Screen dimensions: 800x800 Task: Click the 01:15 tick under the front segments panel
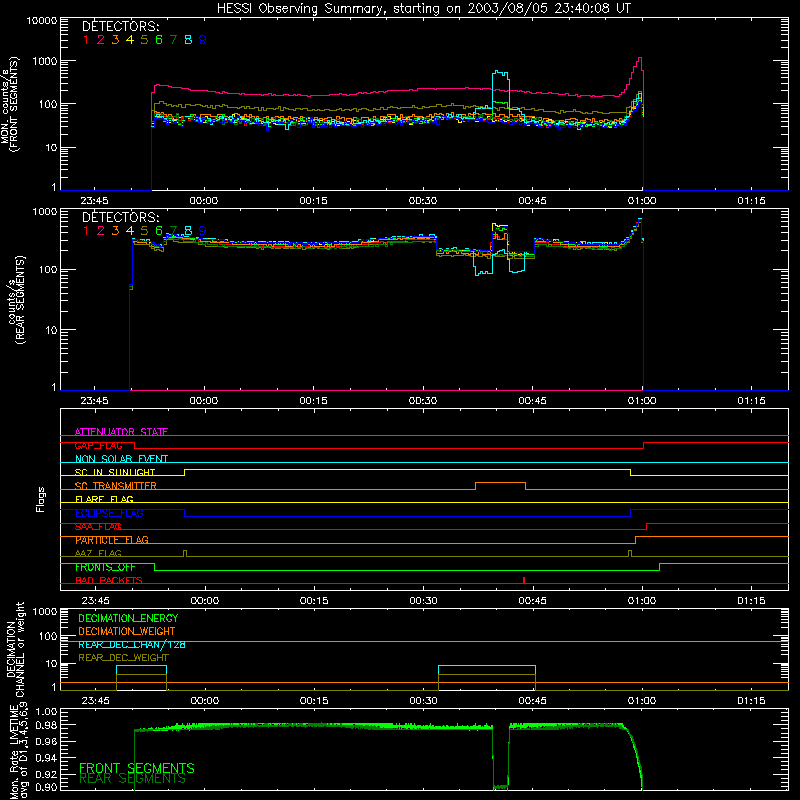point(751,201)
